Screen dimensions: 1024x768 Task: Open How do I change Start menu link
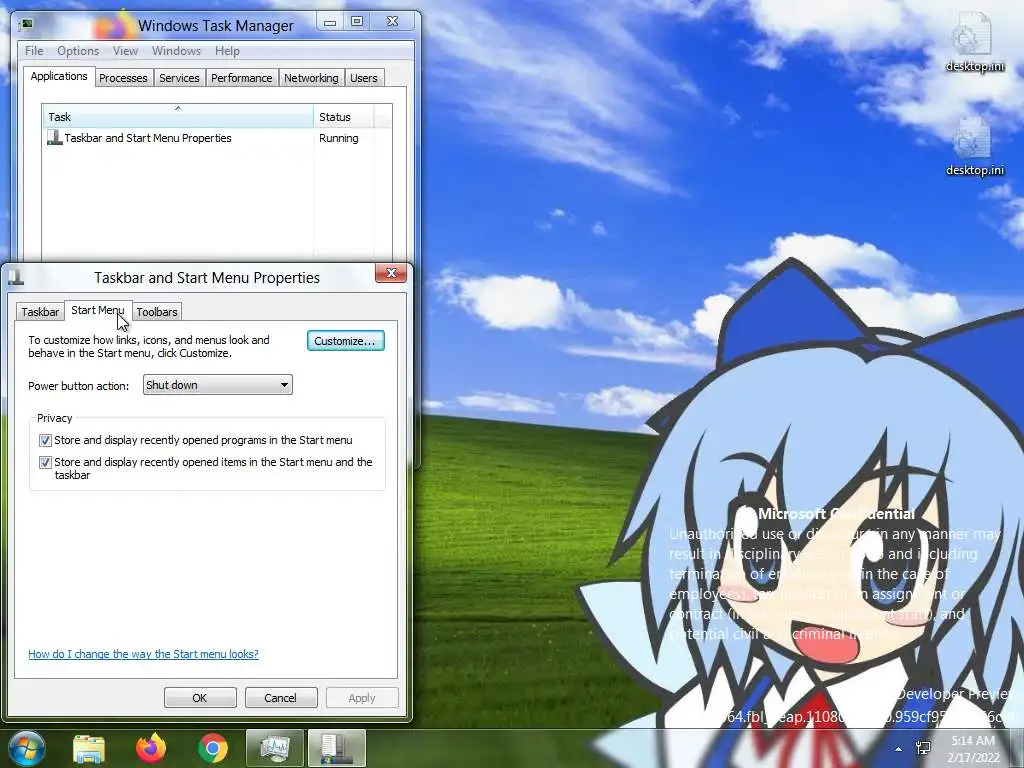(x=144, y=654)
